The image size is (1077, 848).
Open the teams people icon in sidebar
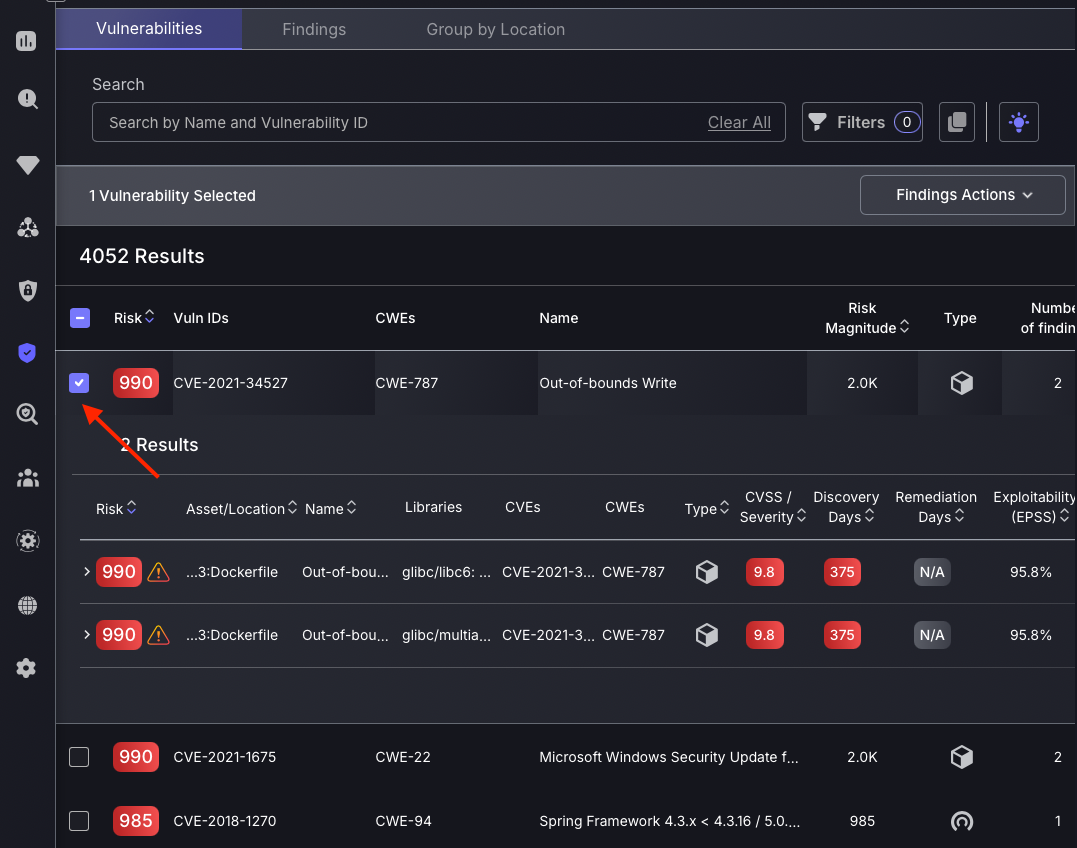(27, 478)
